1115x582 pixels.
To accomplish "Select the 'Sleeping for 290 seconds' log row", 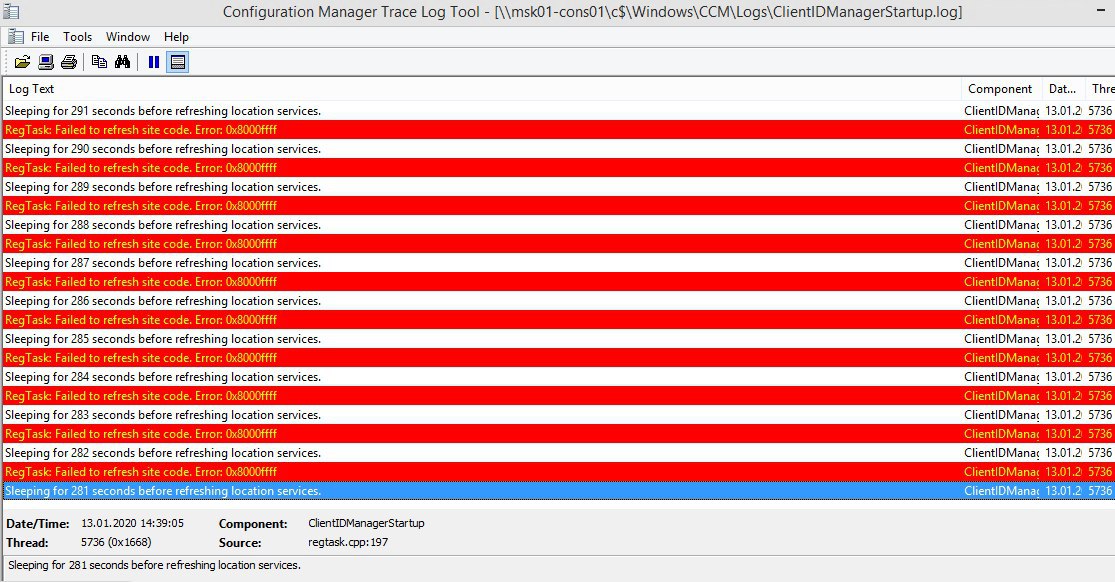I will point(558,149).
